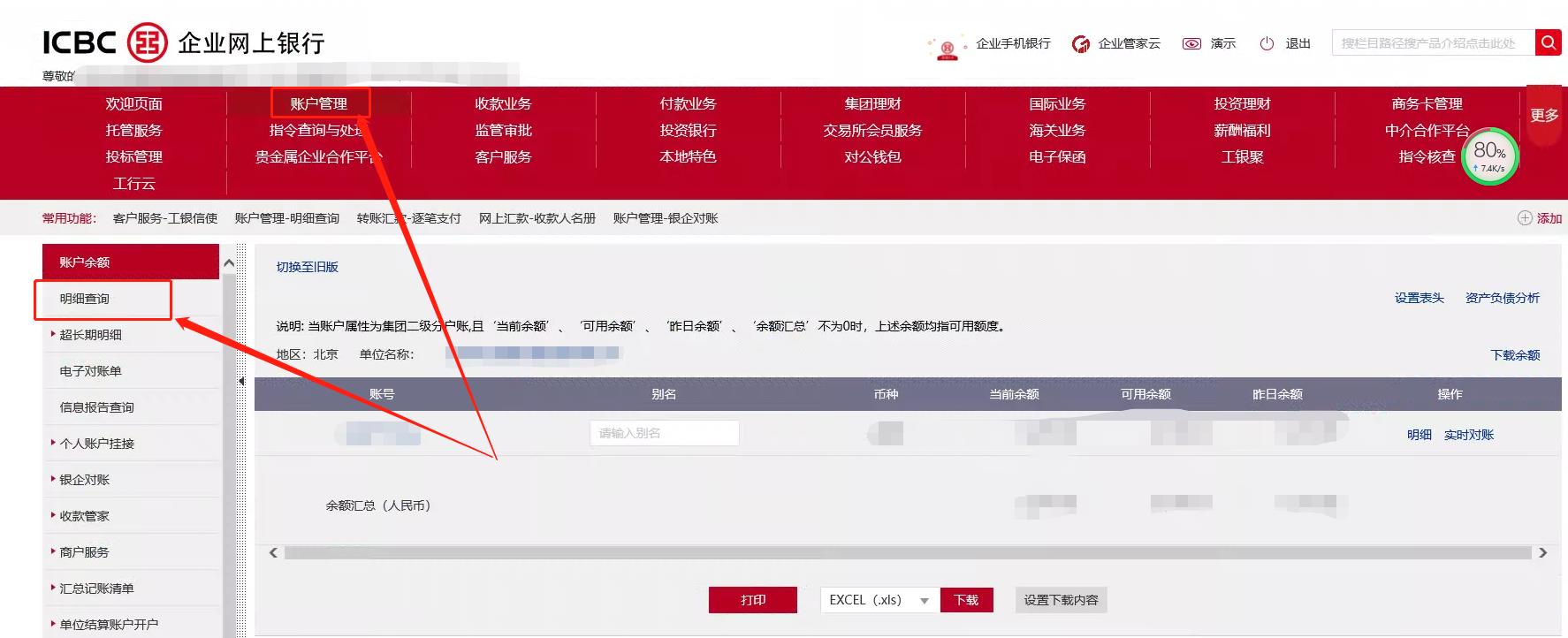Click the 请输入别名 alias input field
Viewport: 1568px width, 638px height.
(664, 433)
